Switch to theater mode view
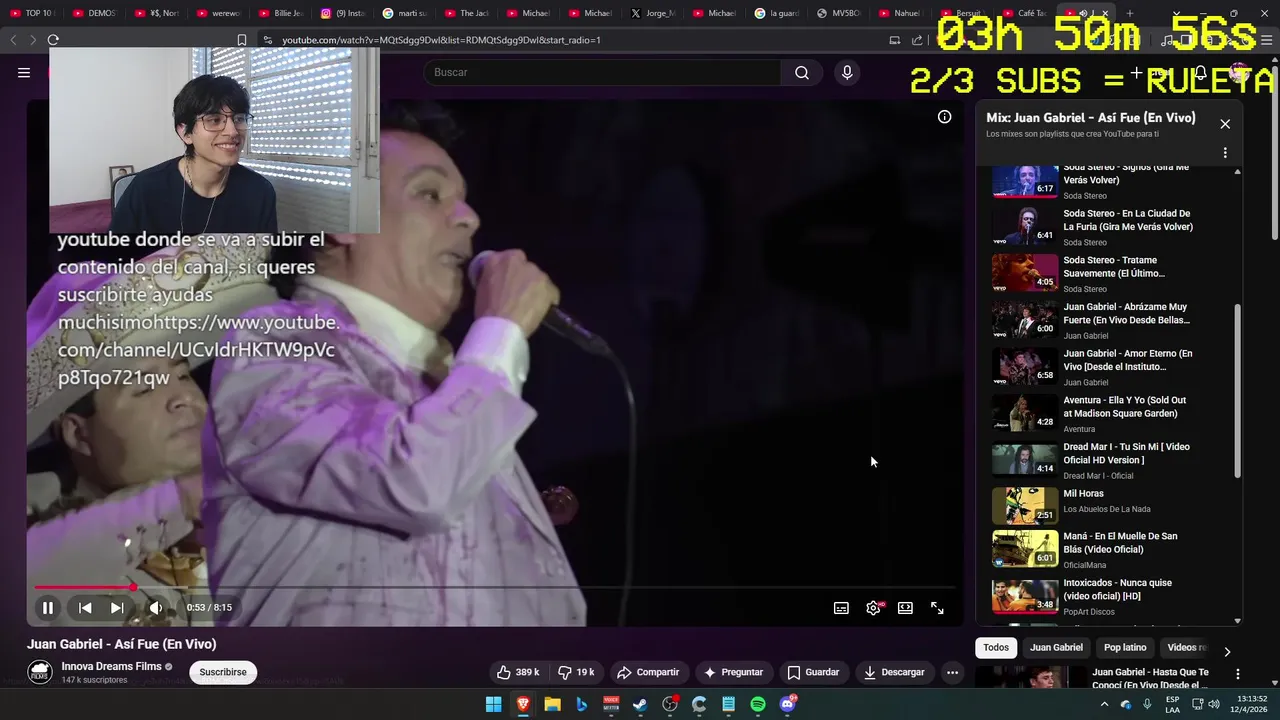The image size is (1280, 720). pyautogui.click(x=905, y=608)
